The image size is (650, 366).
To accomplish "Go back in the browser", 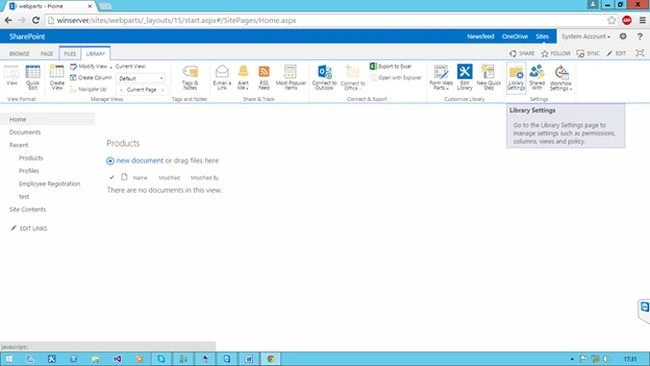I will pos(8,20).
